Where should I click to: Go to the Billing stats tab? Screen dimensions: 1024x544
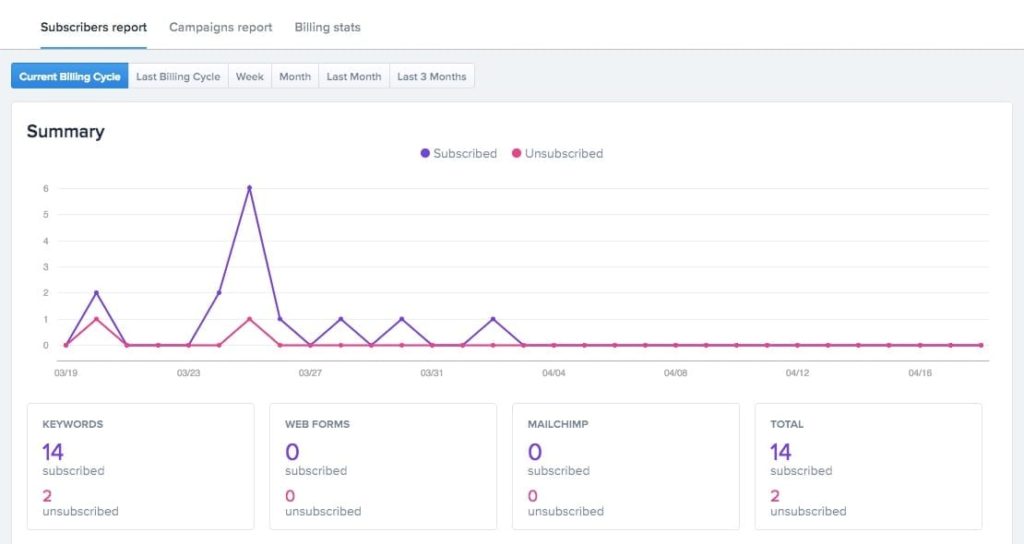coord(327,27)
